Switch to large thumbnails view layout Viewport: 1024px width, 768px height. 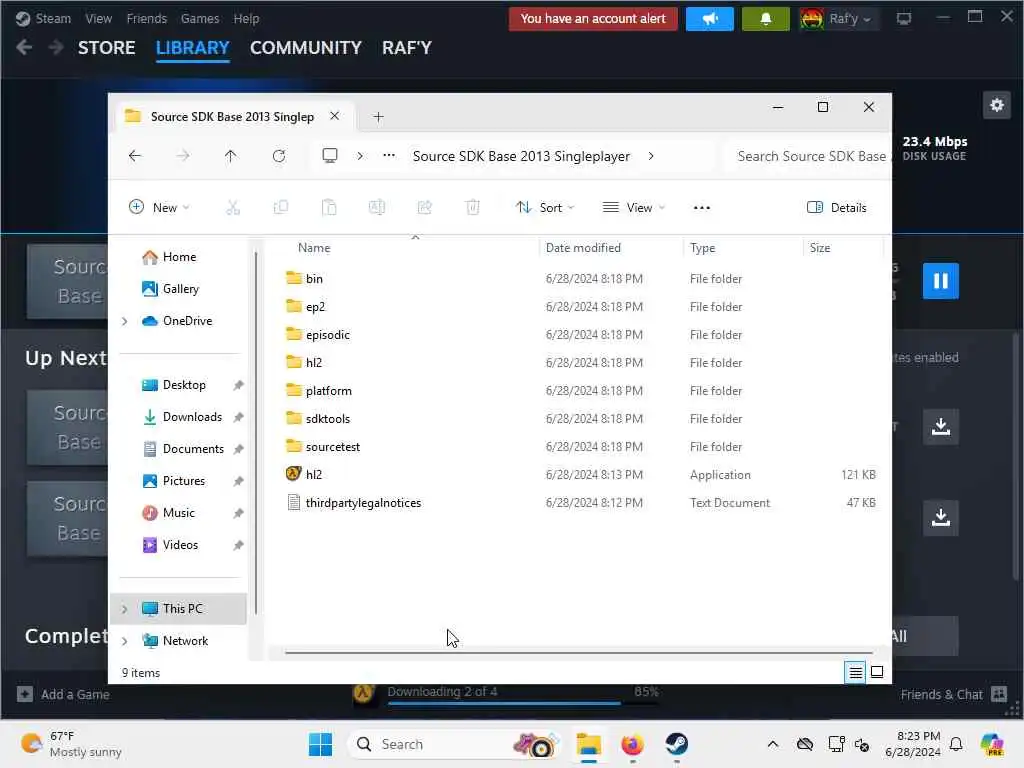[877, 672]
